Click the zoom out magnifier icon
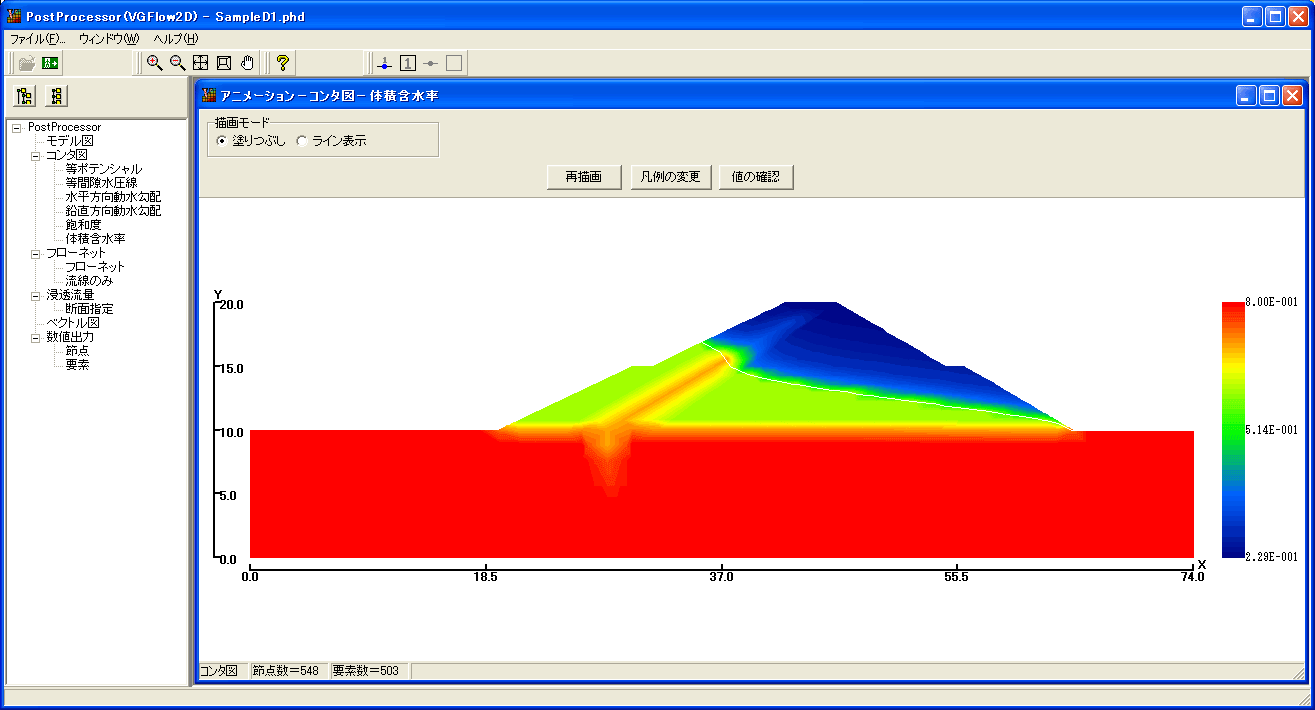The height and width of the screenshot is (710, 1315). click(x=177, y=63)
